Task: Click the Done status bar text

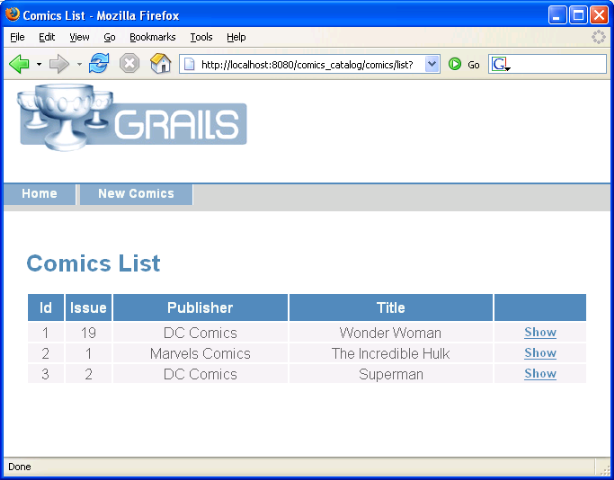Action: coord(20,467)
